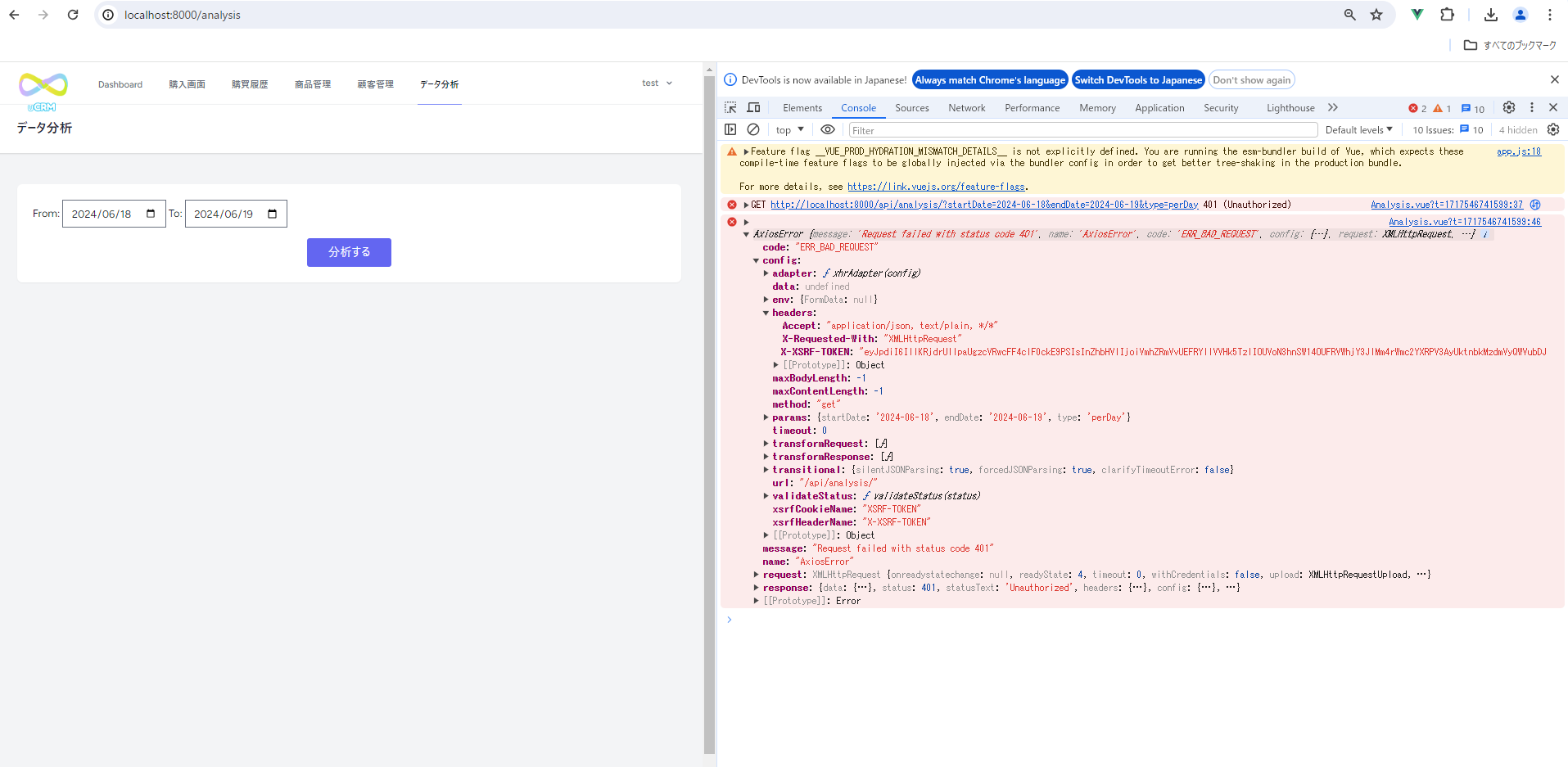Open the top context dropdown
The image size is (1568, 767).
[x=789, y=130]
